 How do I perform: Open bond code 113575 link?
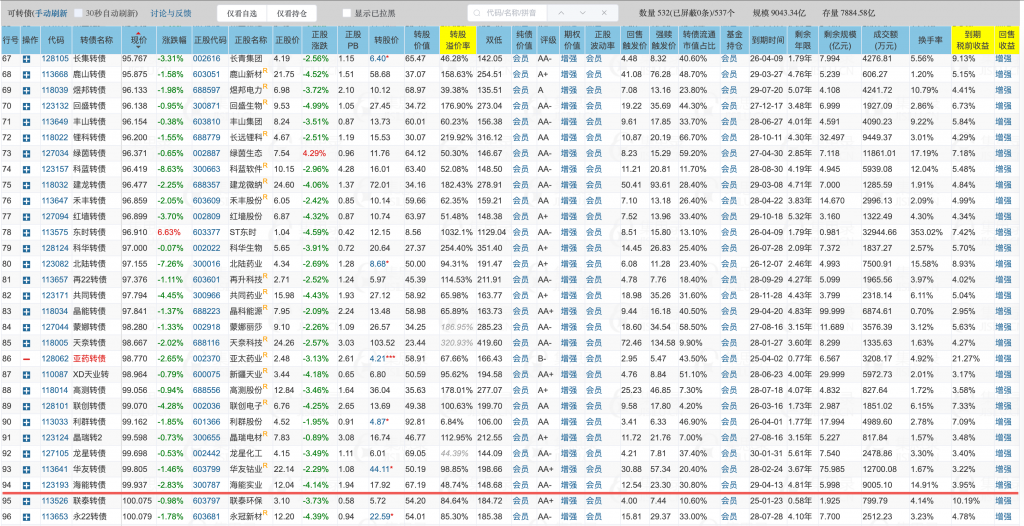point(55,231)
